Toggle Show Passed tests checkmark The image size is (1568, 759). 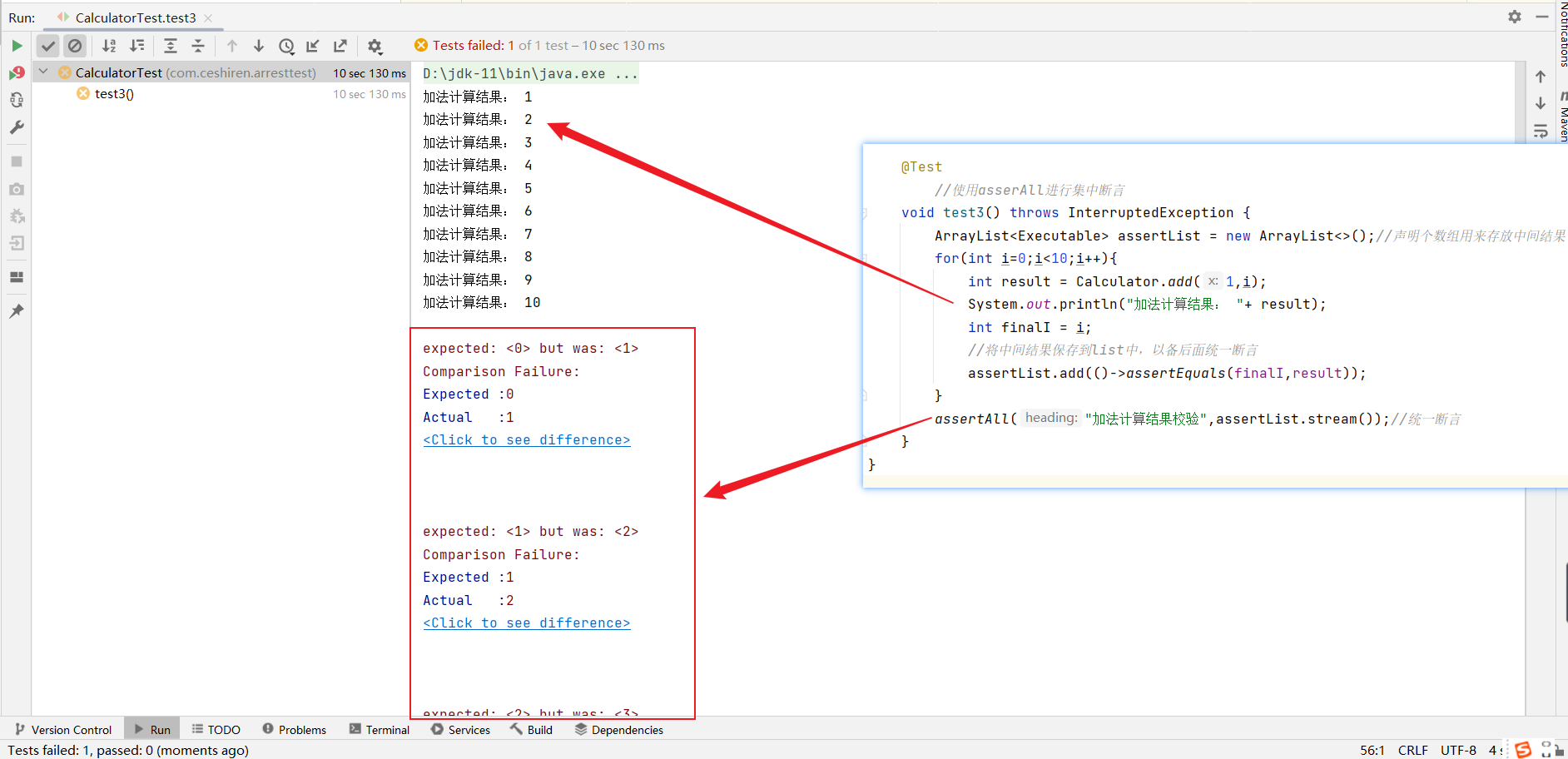tap(48, 46)
